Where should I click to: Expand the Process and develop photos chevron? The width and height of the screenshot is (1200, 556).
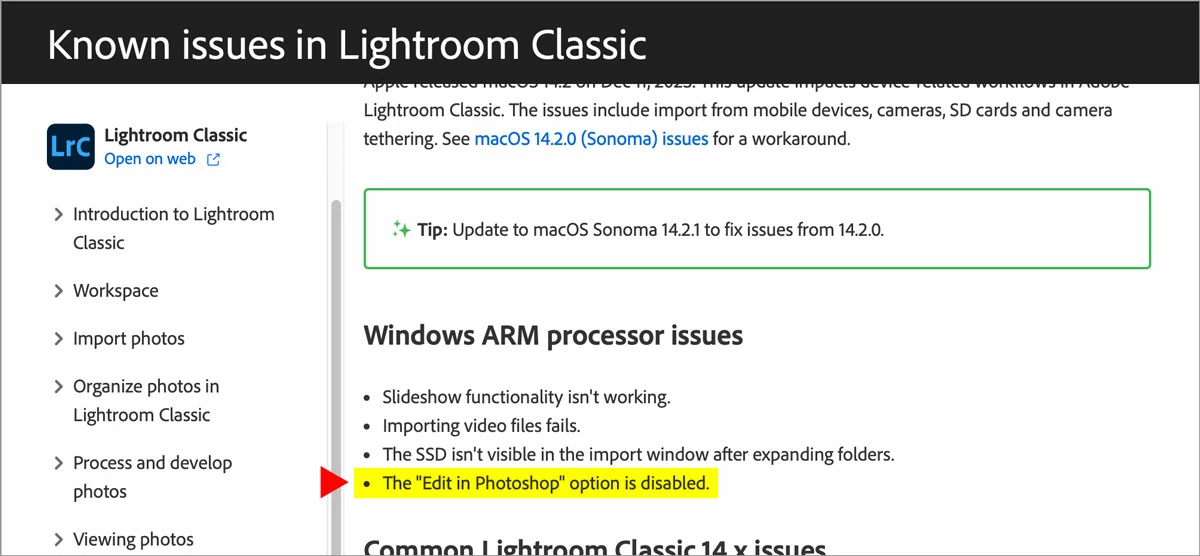(58, 463)
